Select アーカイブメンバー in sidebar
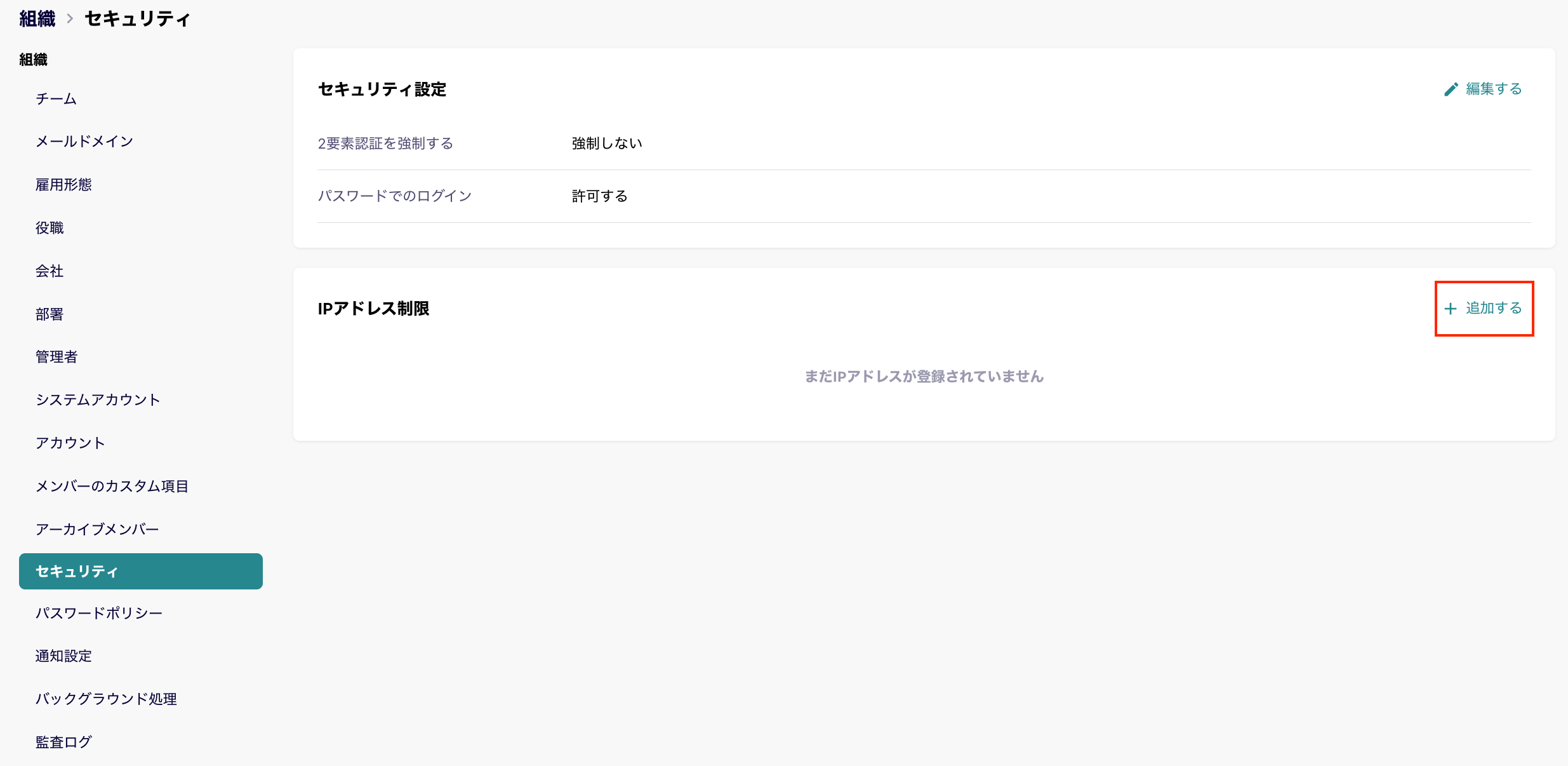Viewport: 1568px width, 766px height. click(97, 529)
